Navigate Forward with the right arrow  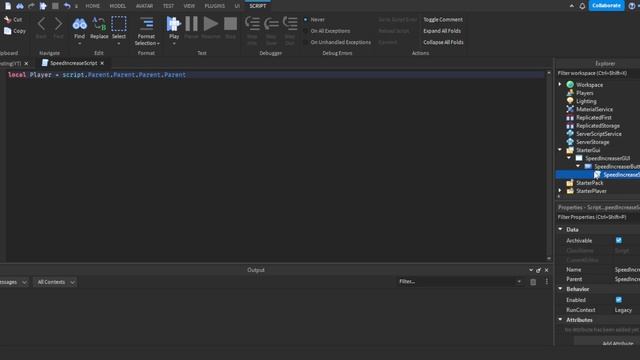[58, 24]
